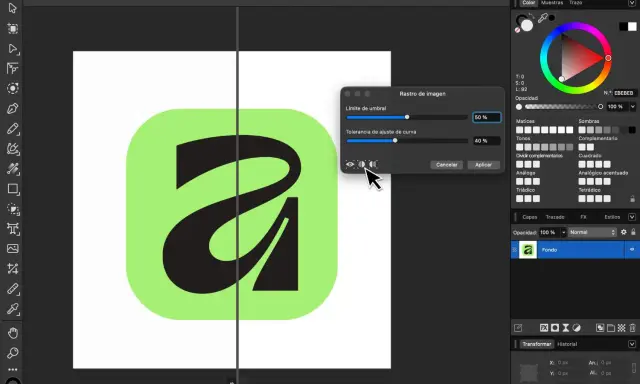Screen dimensions: 640x384
Task: Select the Rectangle shape tool
Action: (13, 189)
